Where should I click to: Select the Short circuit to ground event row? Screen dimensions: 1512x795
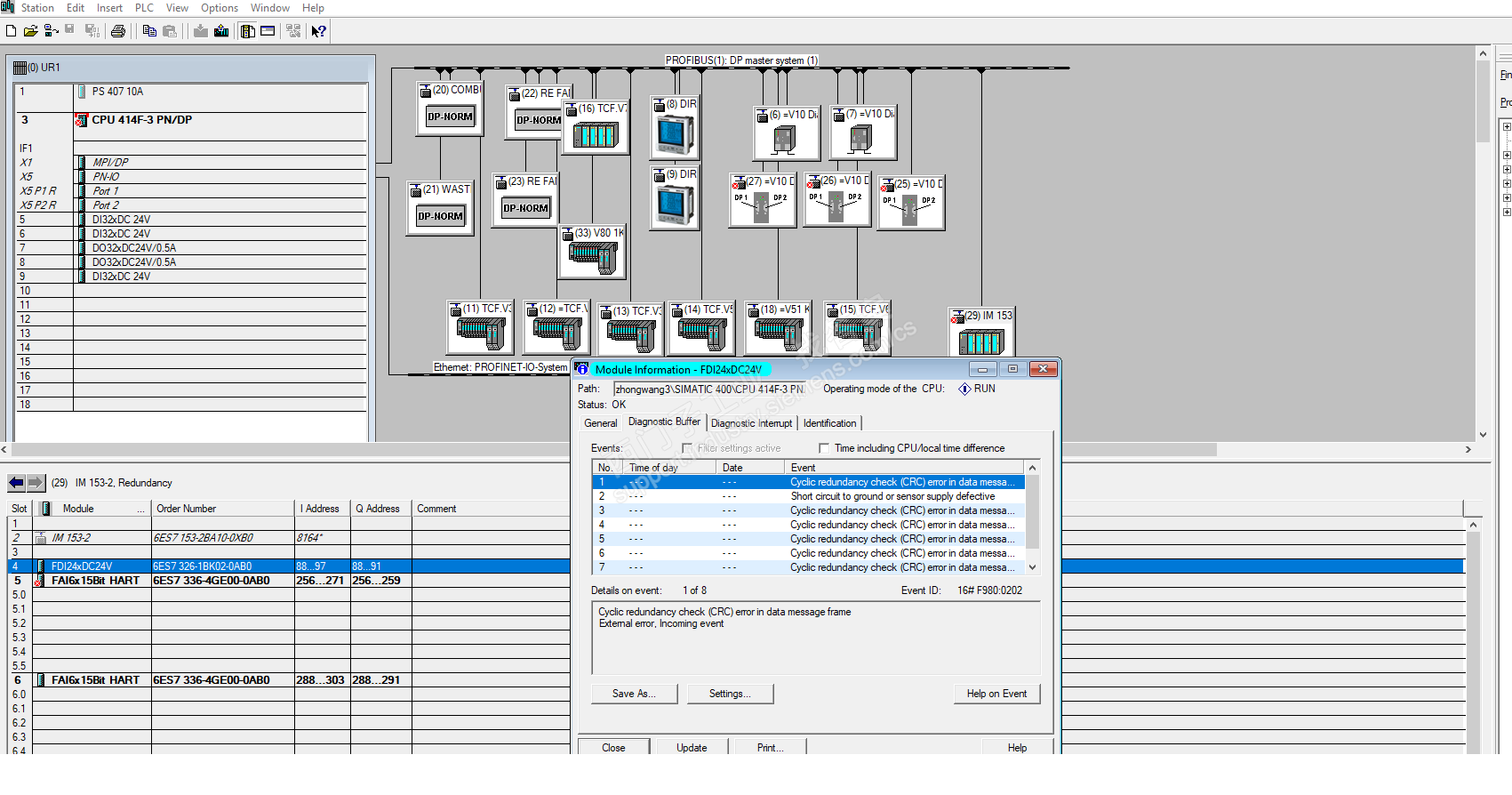click(x=809, y=496)
